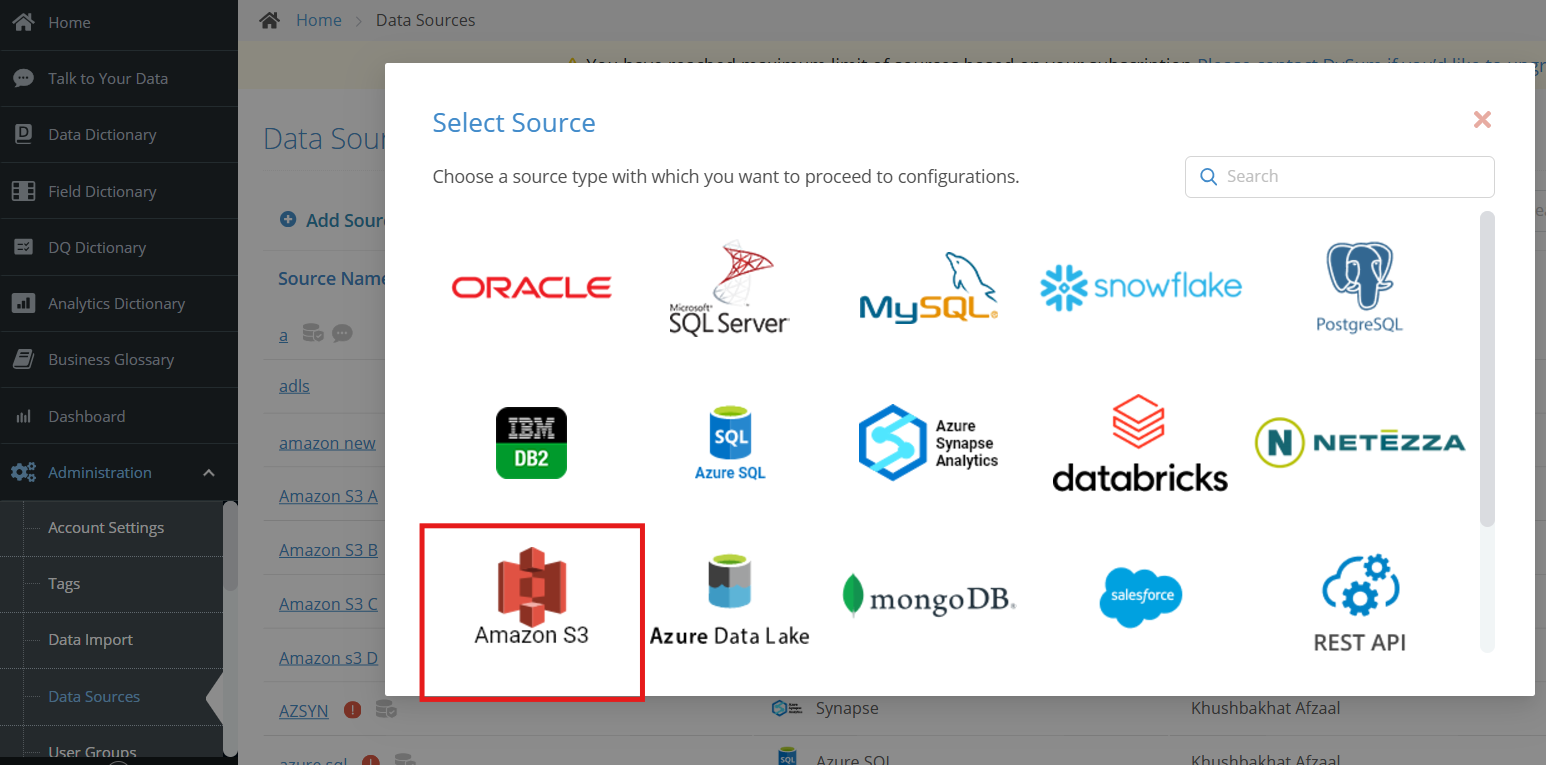Open 'Amazon S3 C' source link
Screen dimensions: 1546x765
click(328, 603)
